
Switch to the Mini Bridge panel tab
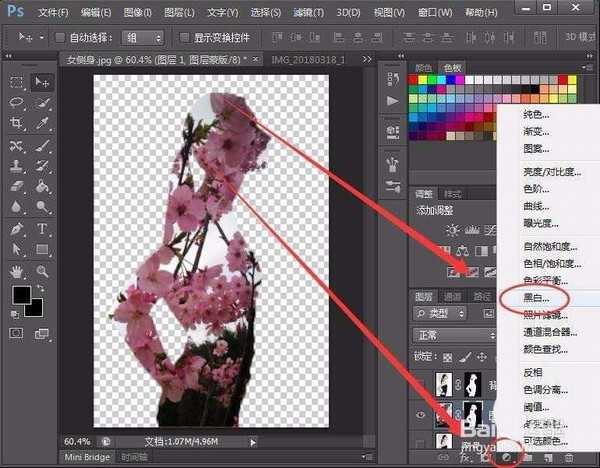pyautogui.click(x=88, y=457)
